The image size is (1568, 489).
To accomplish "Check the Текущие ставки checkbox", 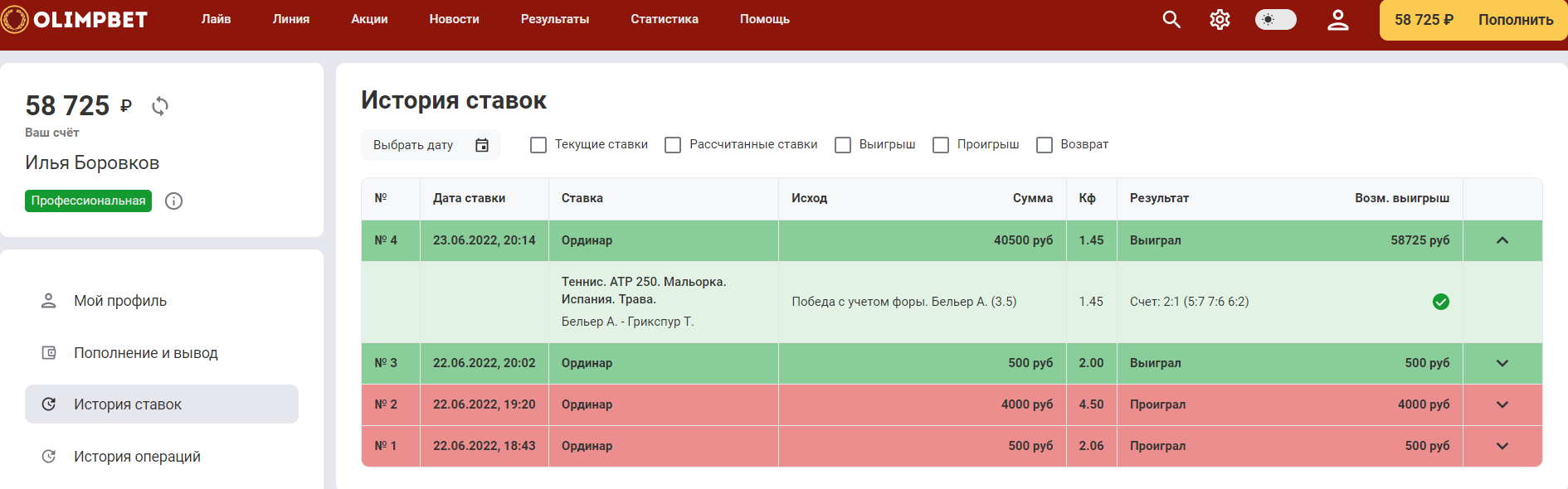I will 538,145.
